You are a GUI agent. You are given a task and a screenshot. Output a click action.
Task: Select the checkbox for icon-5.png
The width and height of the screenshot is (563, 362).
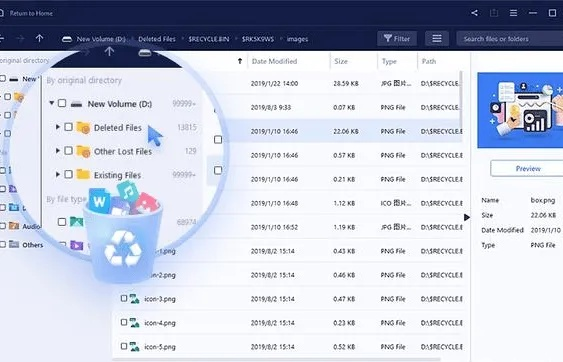click(x=124, y=346)
